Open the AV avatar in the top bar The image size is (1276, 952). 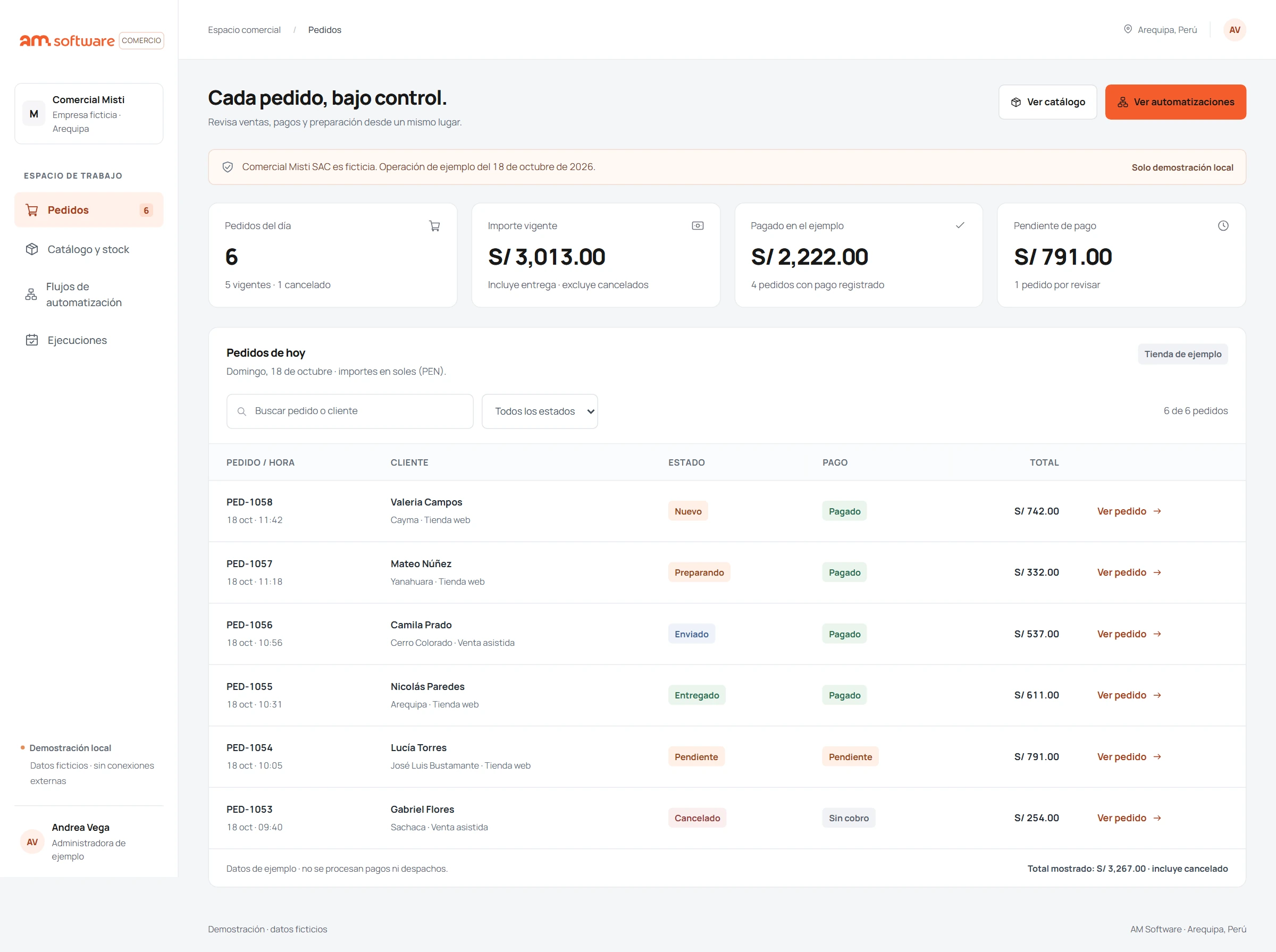(x=1235, y=30)
